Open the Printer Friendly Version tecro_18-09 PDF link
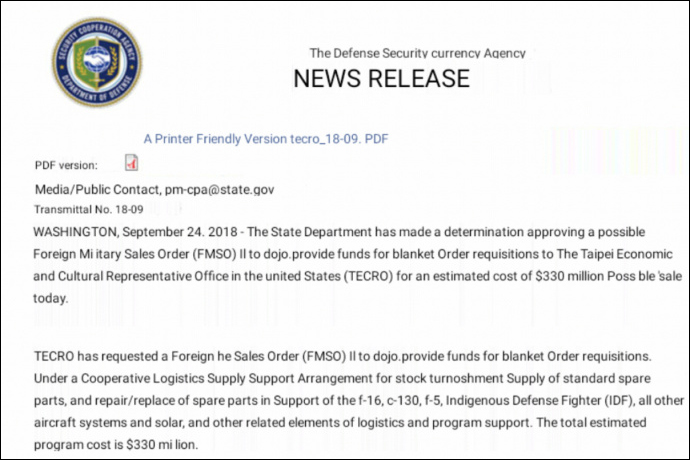Viewport: 690px width, 460px height. pos(266,138)
